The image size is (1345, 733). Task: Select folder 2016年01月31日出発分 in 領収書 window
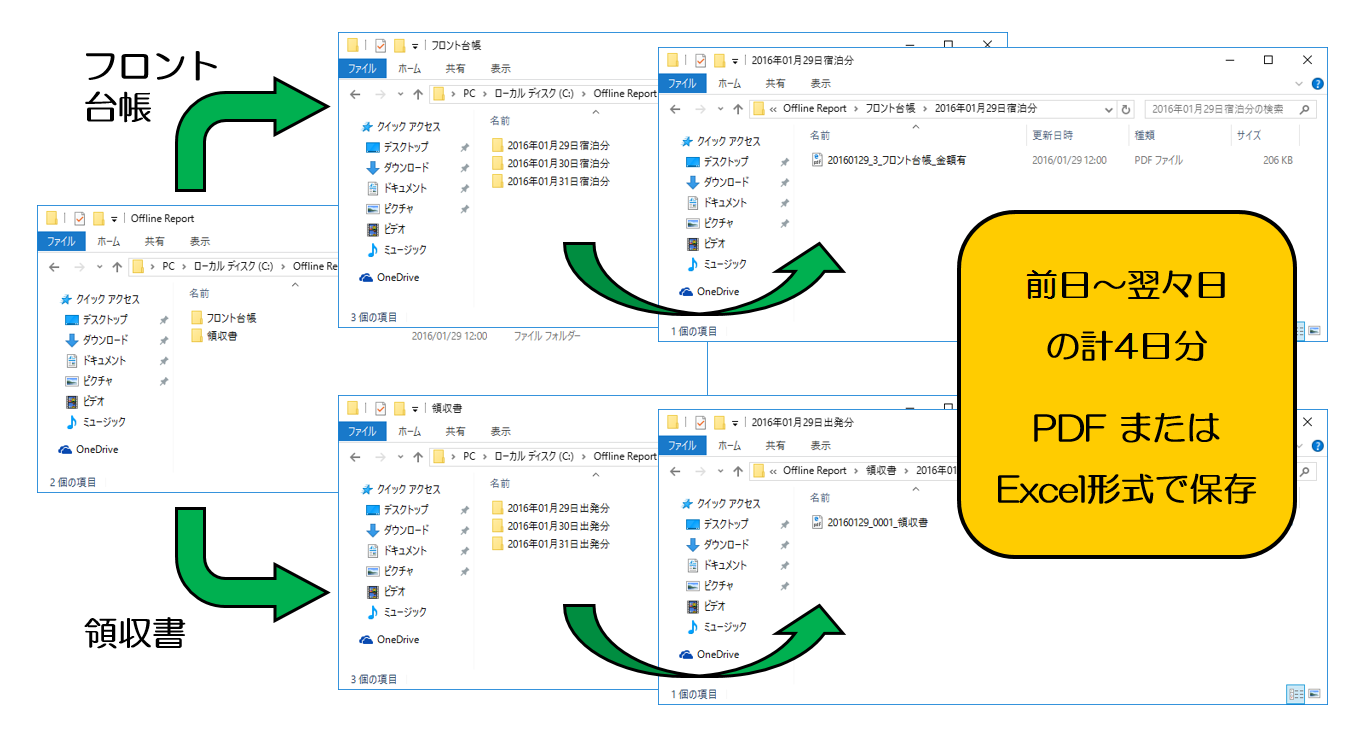(x=550, y=544)
